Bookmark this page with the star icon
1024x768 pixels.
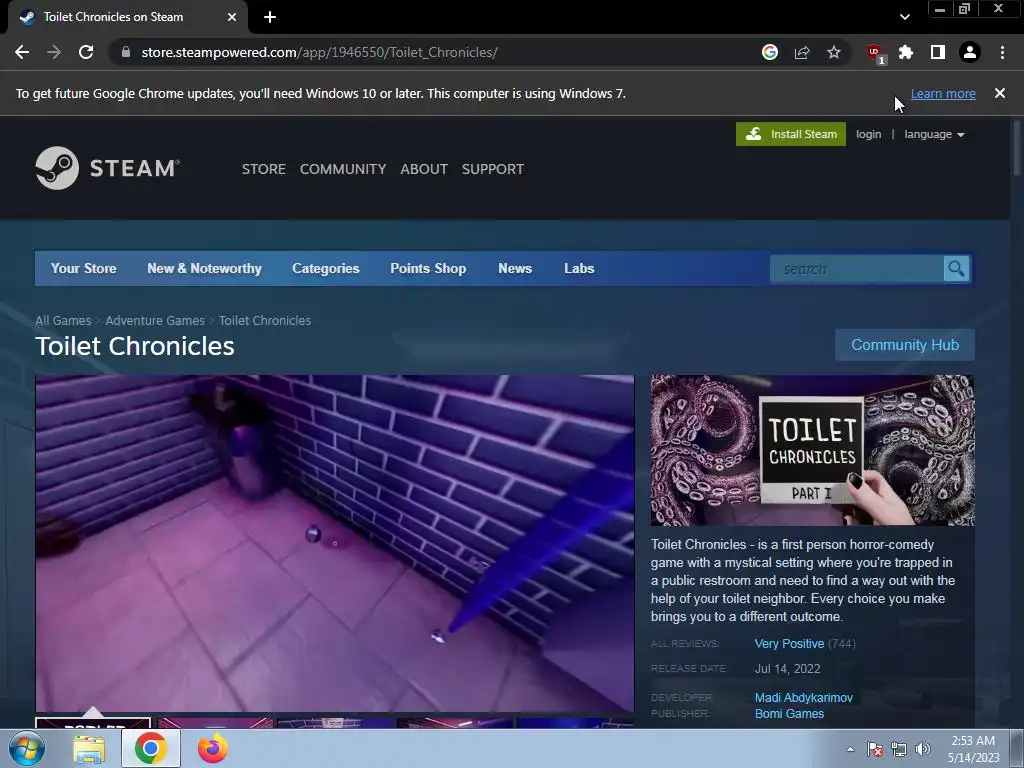[834, 52]
